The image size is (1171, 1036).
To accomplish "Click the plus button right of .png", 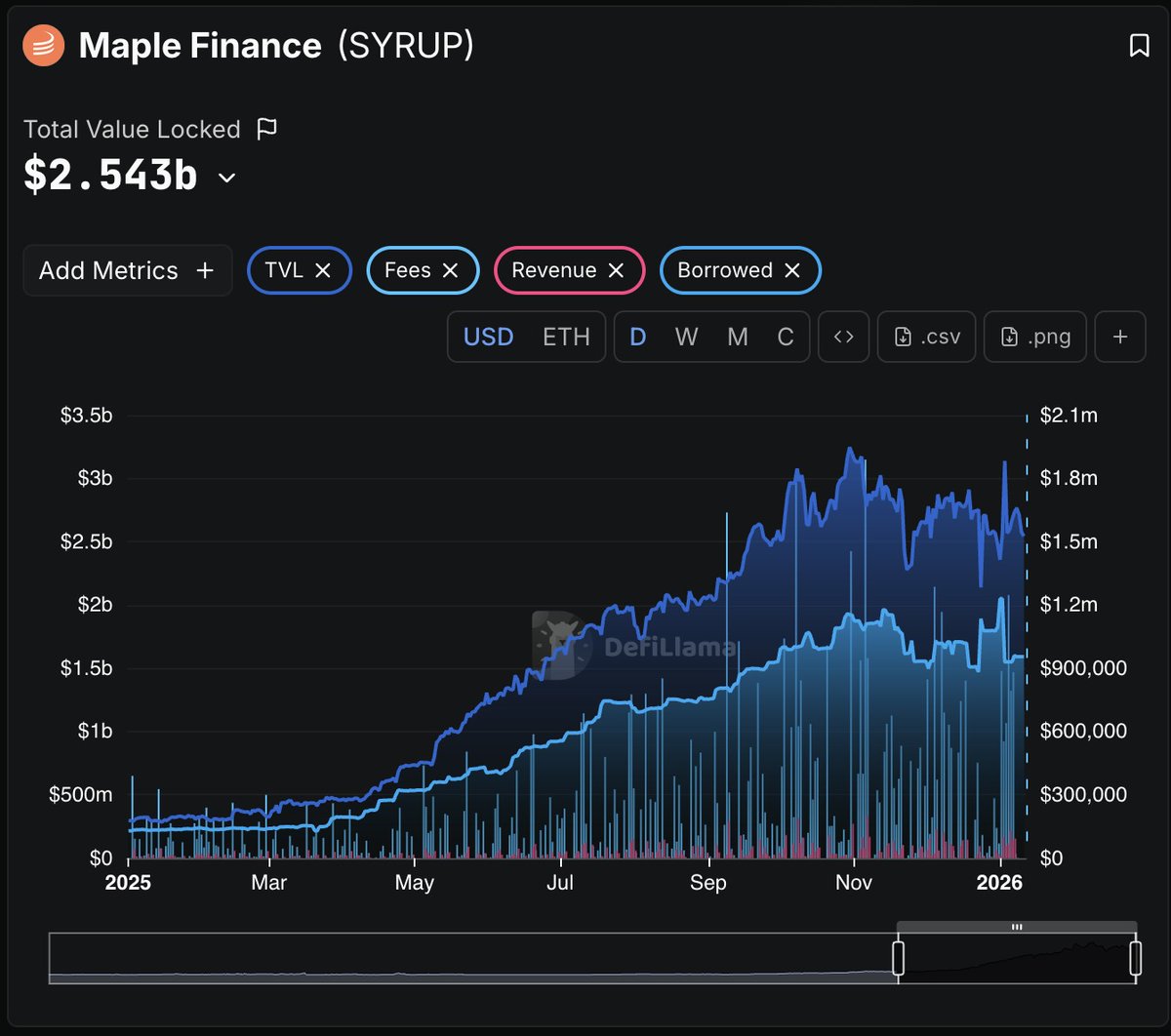I will coord(1120,337).
